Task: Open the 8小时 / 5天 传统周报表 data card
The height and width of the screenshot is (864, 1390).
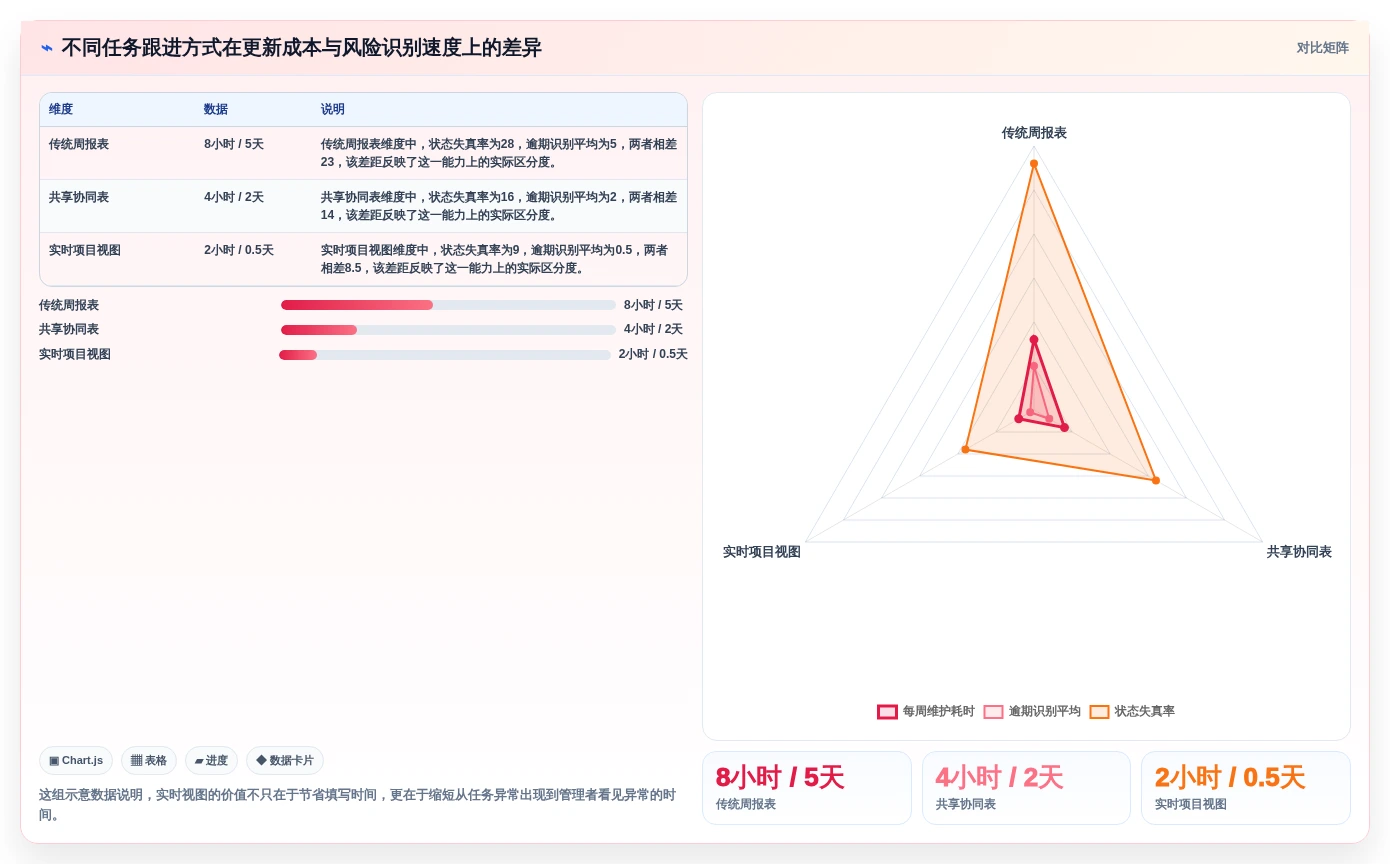Action: pos(807,788)
